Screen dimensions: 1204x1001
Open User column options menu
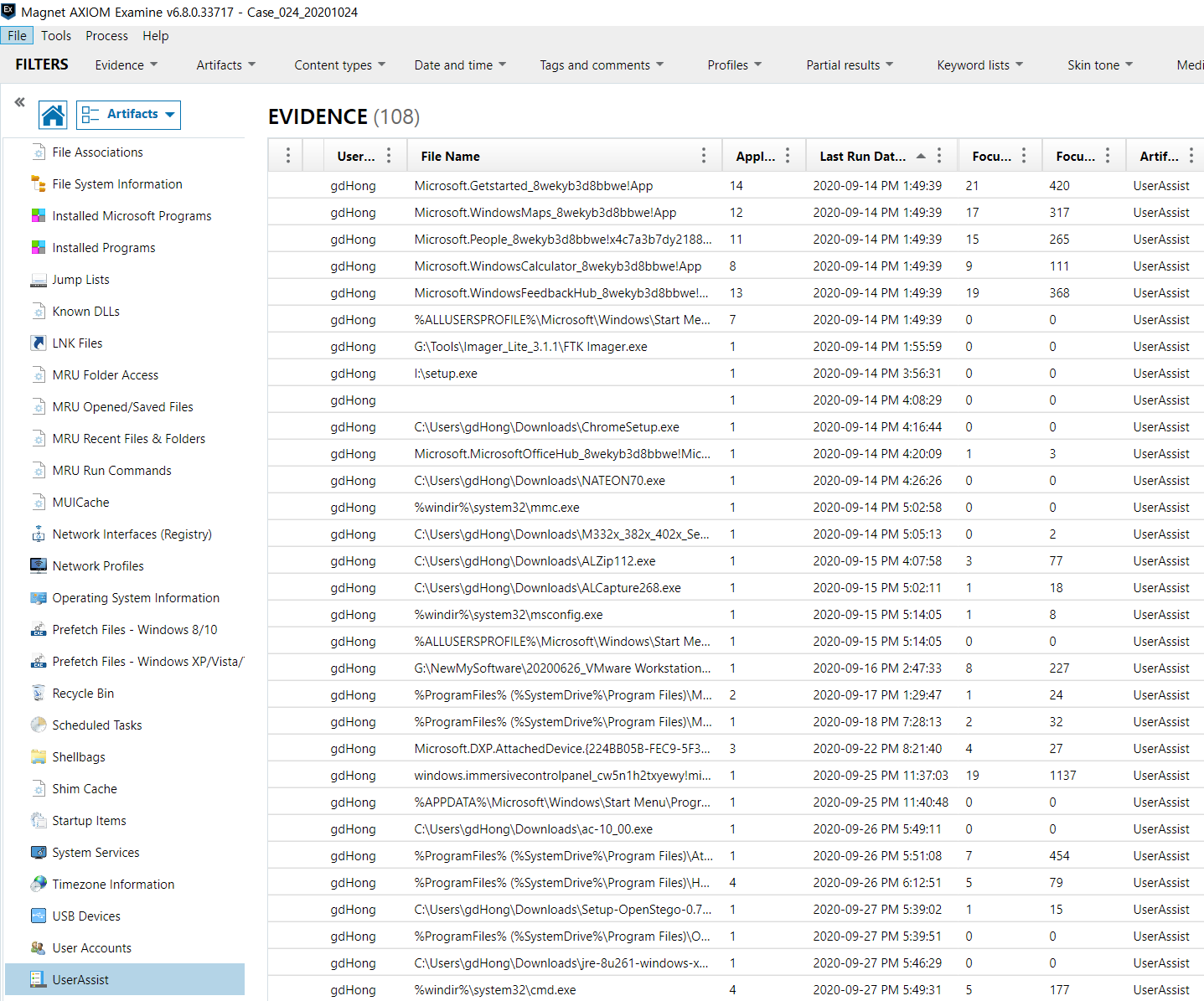pos(389,156)
